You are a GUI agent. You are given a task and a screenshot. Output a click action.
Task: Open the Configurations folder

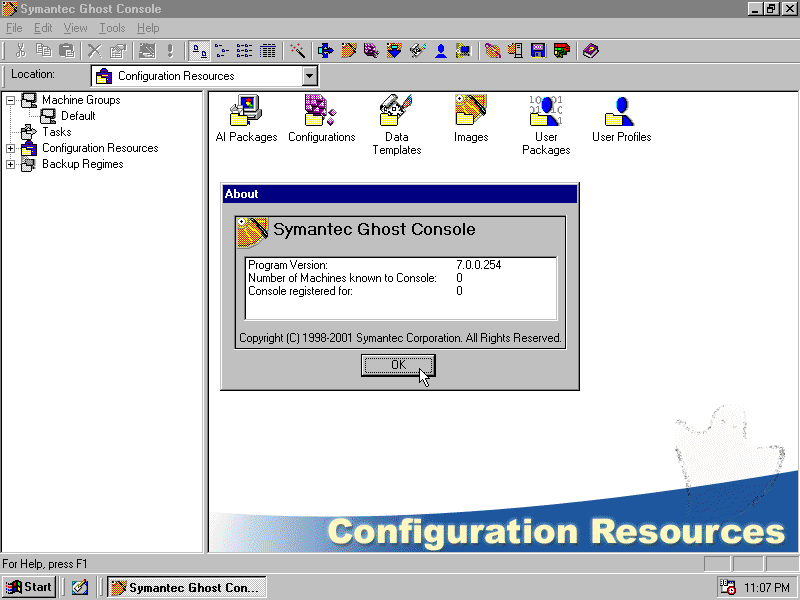pyautogui.click(x=321, y=118)
